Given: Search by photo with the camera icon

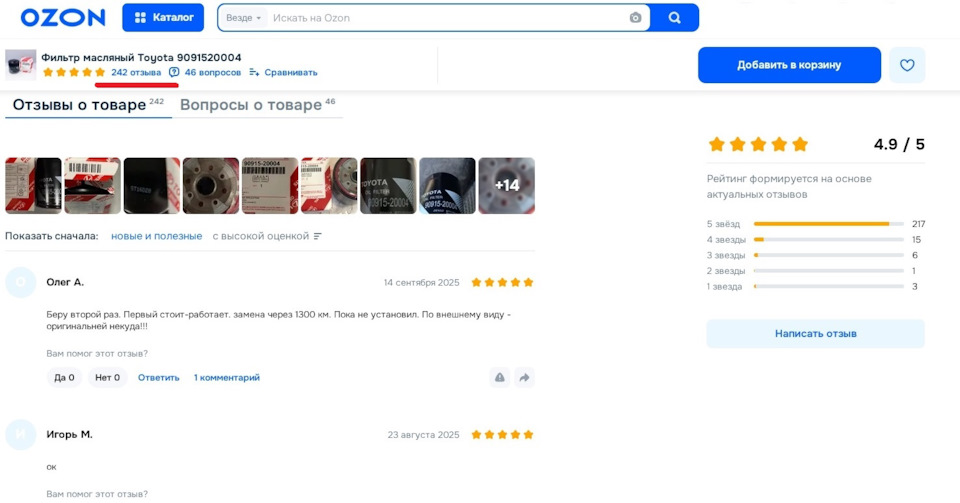Looking at the screenshot, I should click(635, 18).
